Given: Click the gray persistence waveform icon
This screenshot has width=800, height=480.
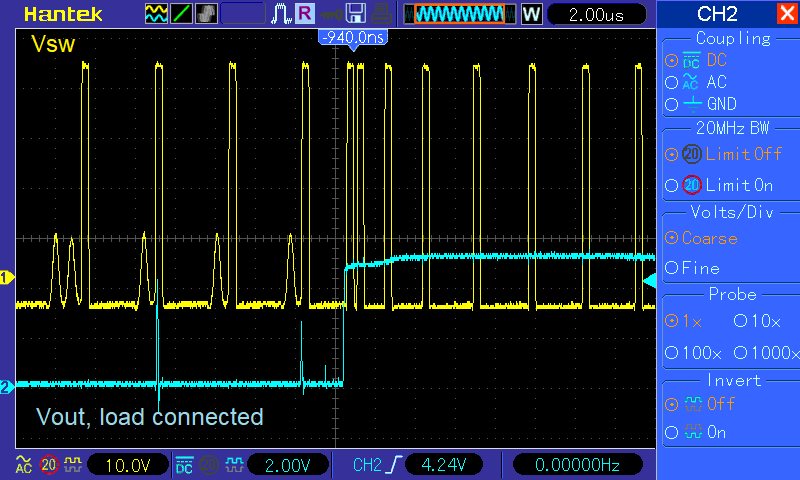Looking at the screenshot, I should (x=206, y=14).
